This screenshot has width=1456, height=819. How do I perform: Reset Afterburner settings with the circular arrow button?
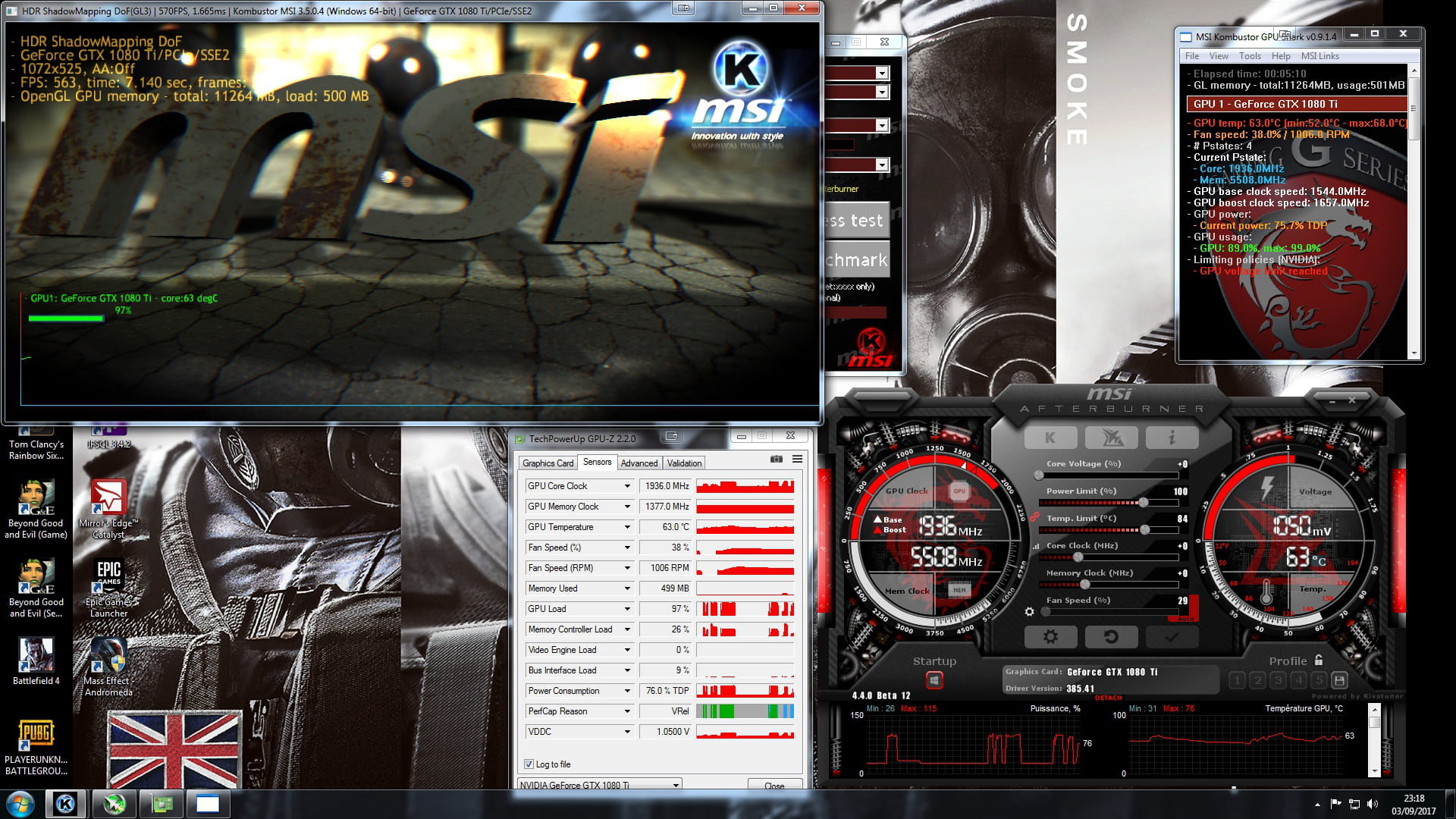(x=1111, y=637)
